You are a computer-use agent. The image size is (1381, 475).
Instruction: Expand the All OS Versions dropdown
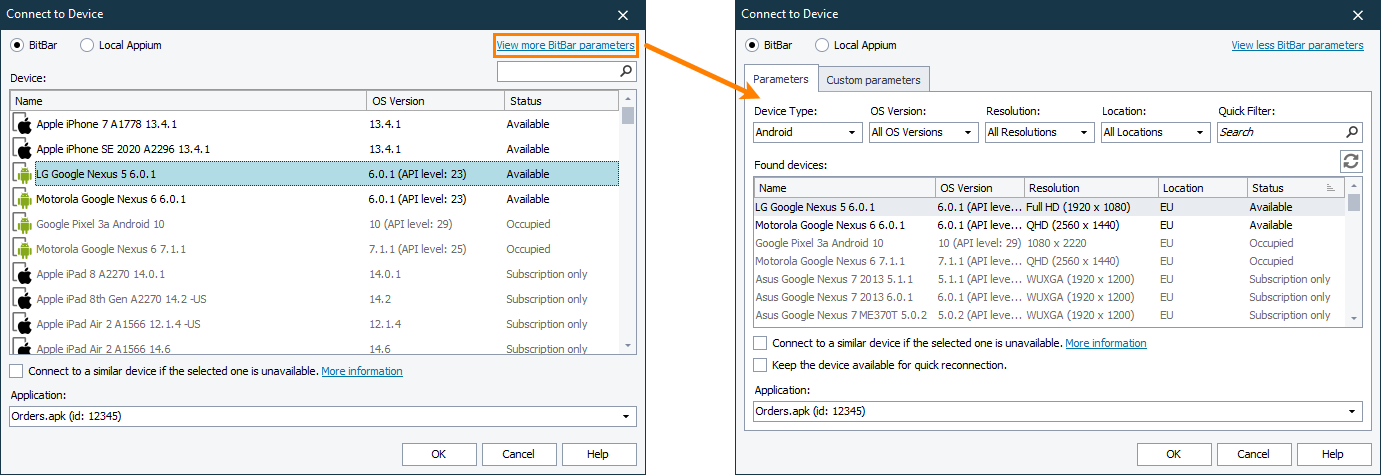pos(924,132)
